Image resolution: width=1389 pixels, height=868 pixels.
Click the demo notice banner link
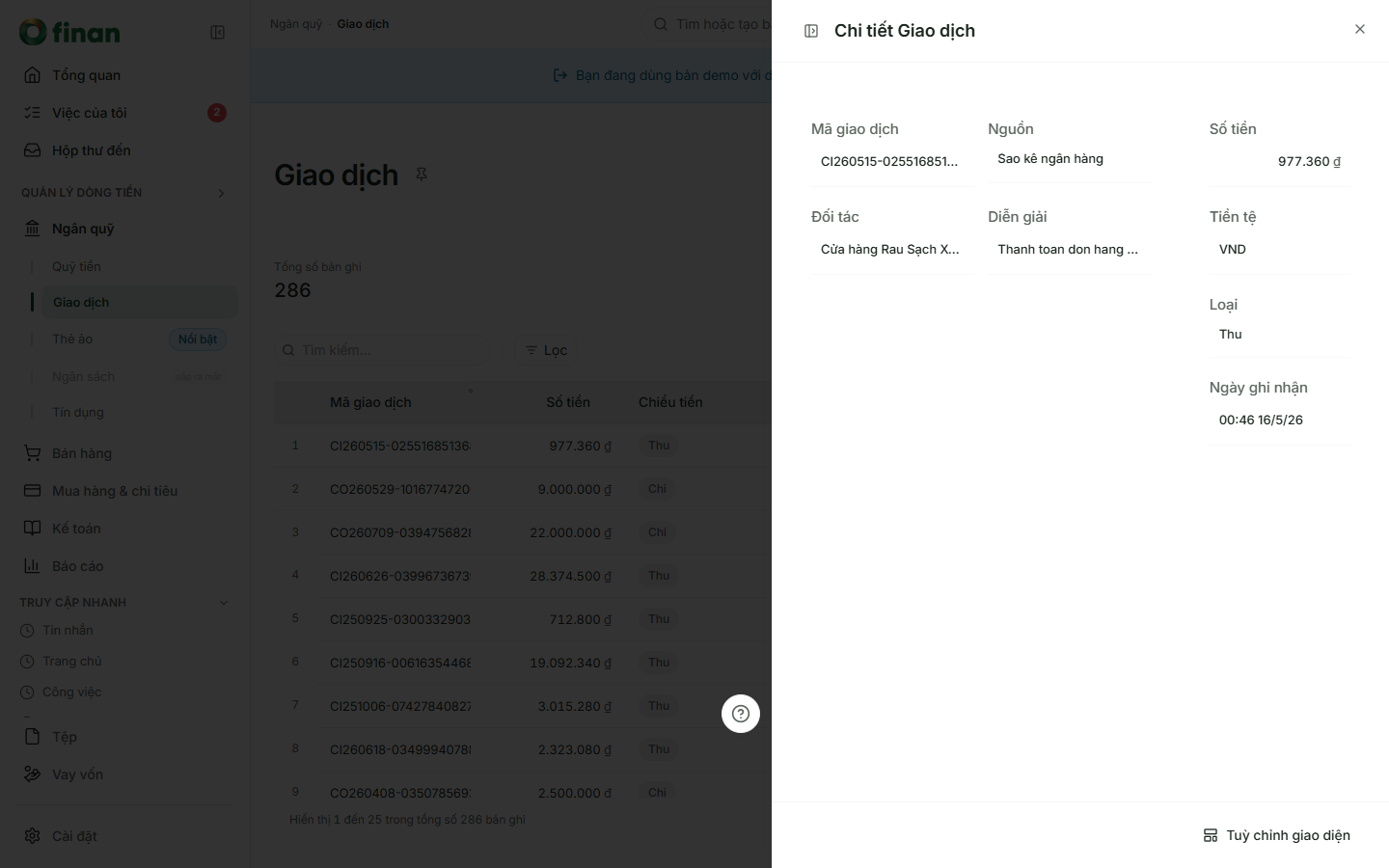tap(662, 75)
